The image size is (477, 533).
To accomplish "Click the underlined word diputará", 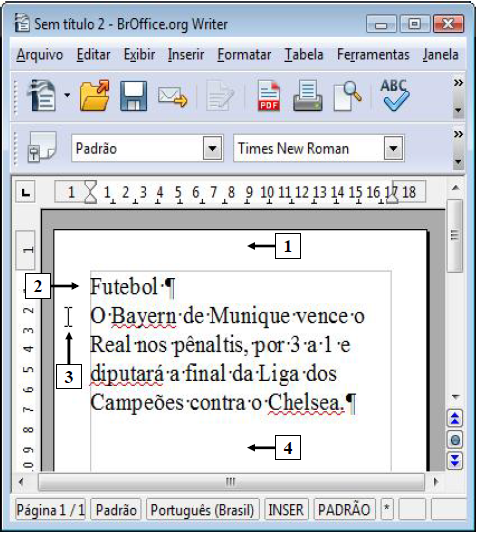I will click(127, 375).
